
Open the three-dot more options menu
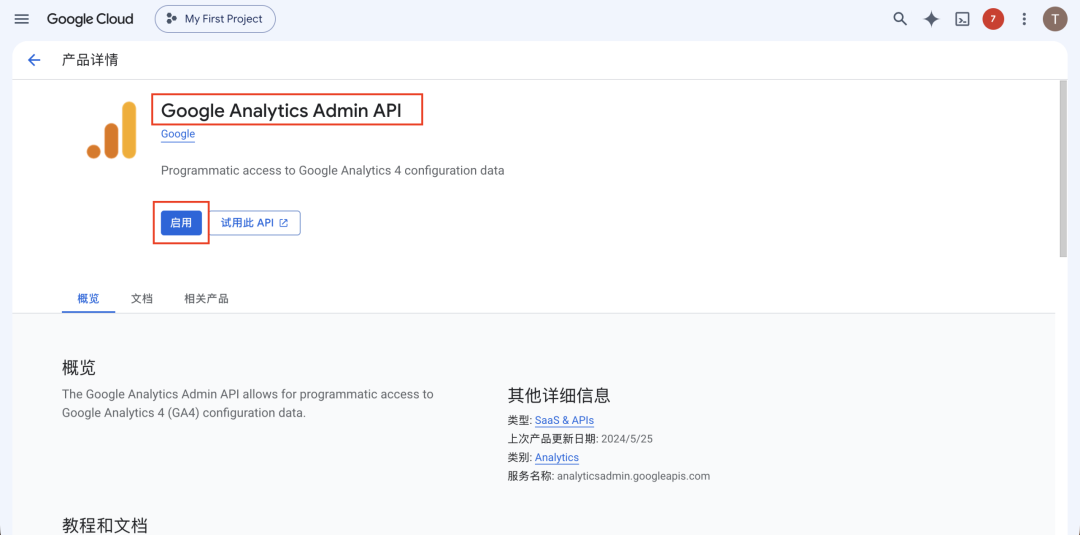[x=1024, y=19]
